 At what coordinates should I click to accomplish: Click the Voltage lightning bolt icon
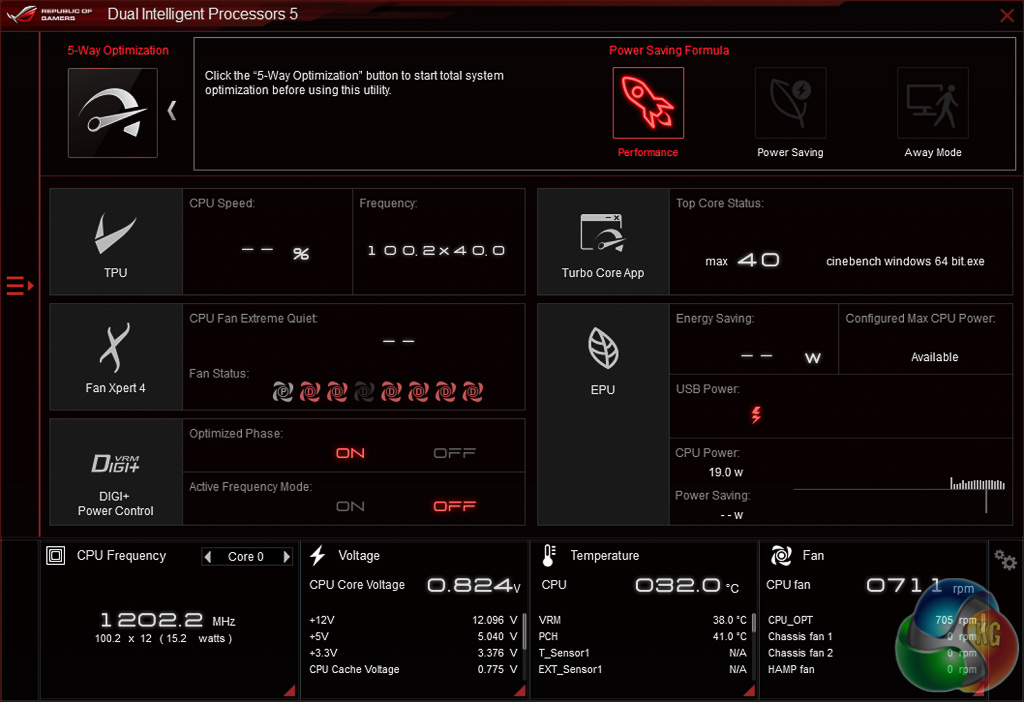pos(318,555)
